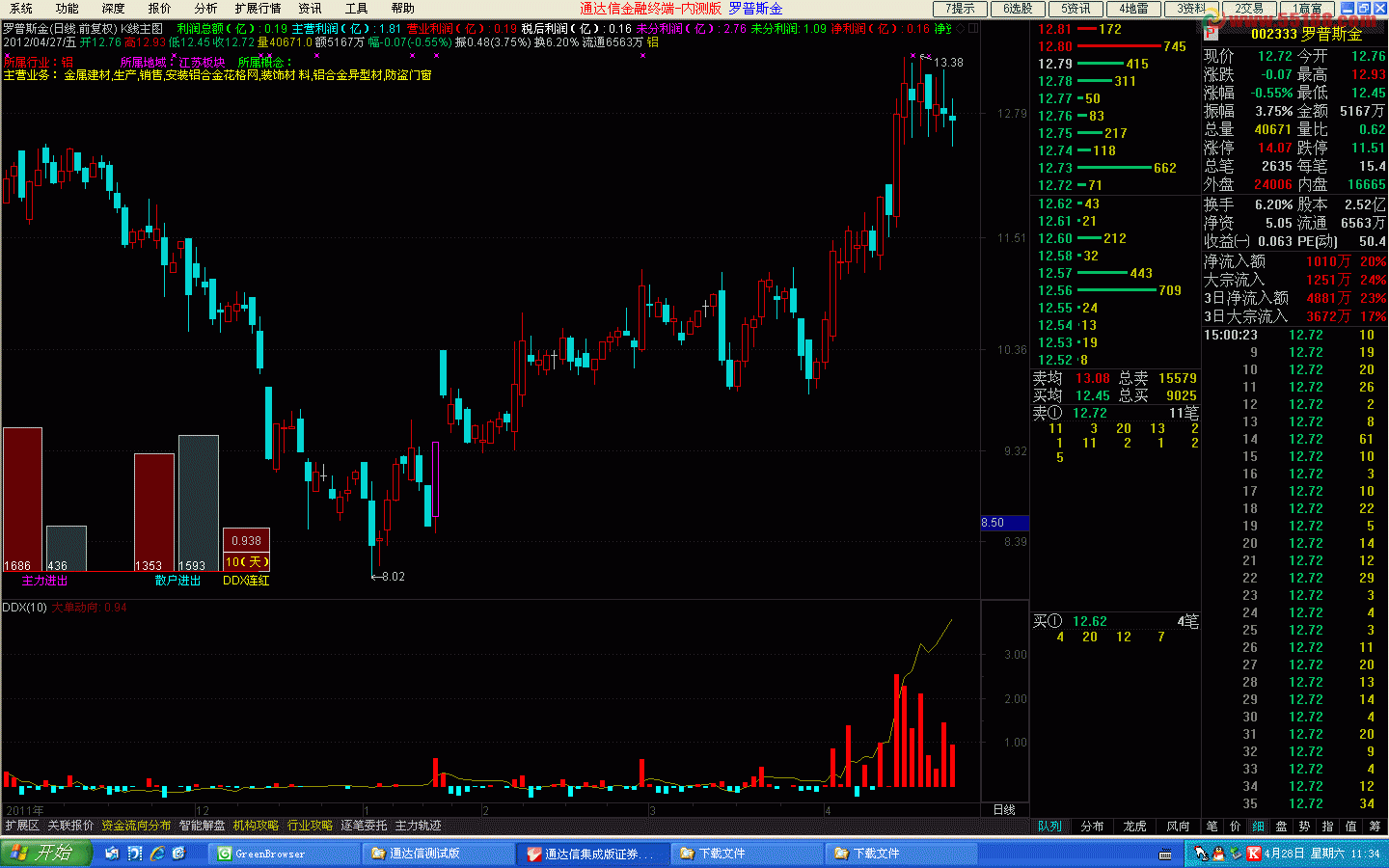
Task: Switch to the 扩展区 tab
Action: 22,826
